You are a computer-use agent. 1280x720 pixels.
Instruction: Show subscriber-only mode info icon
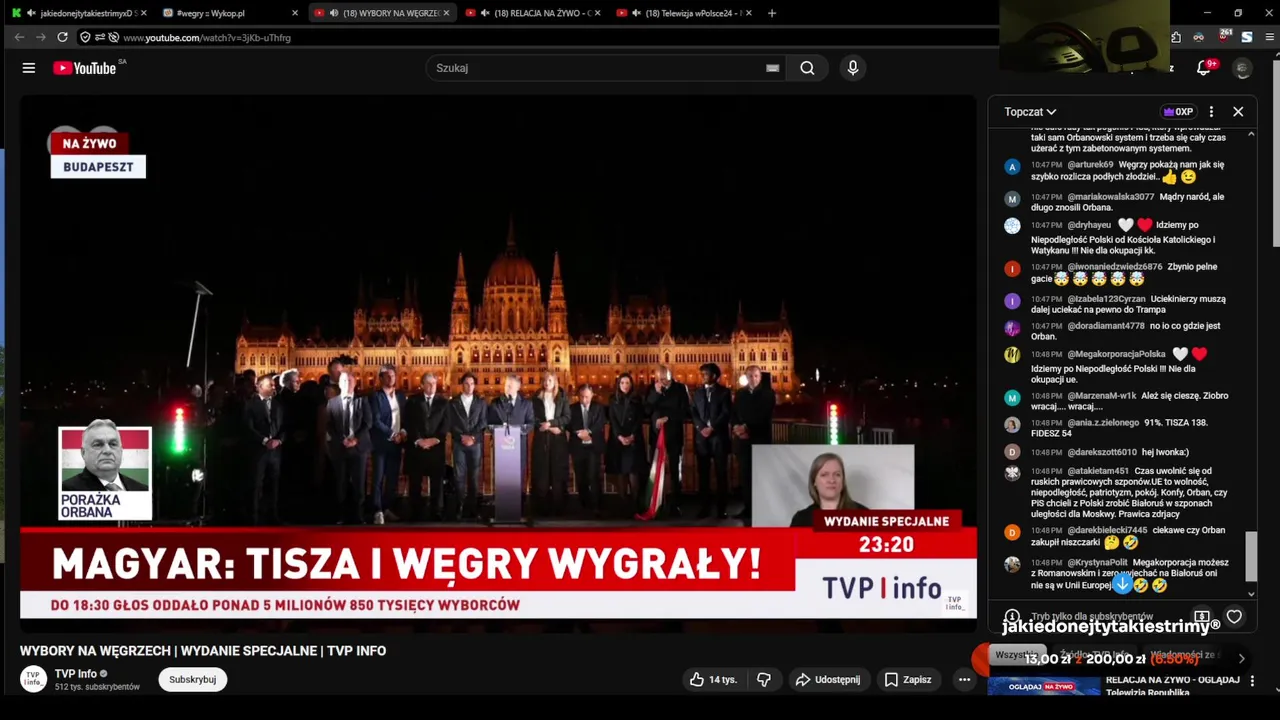pos(1012,617)
